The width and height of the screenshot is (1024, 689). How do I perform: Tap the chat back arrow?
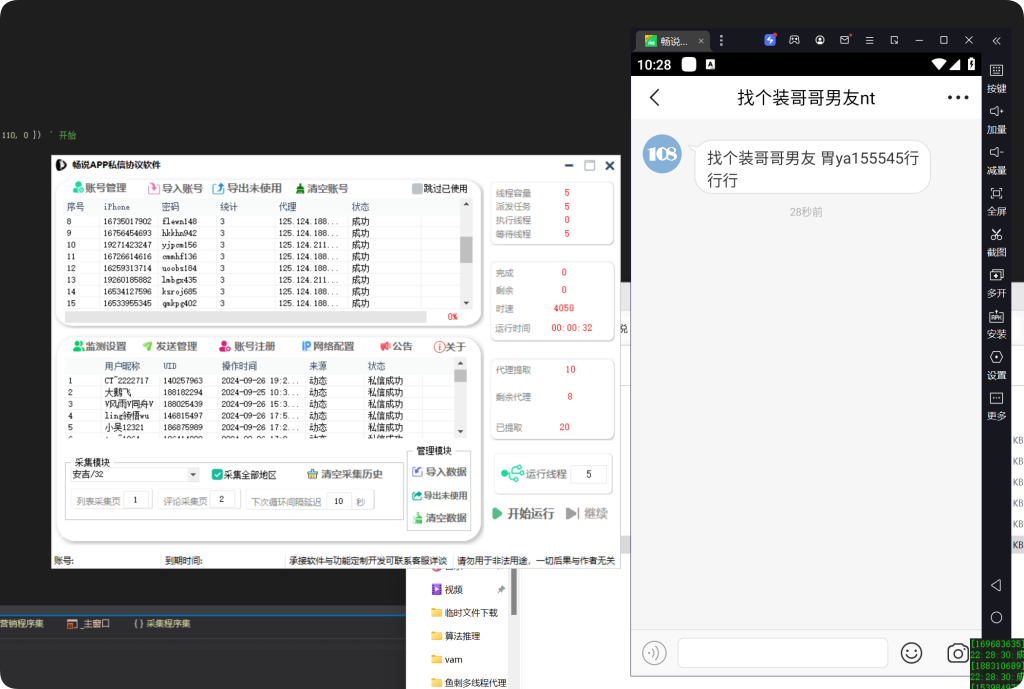tap(655, 98)
